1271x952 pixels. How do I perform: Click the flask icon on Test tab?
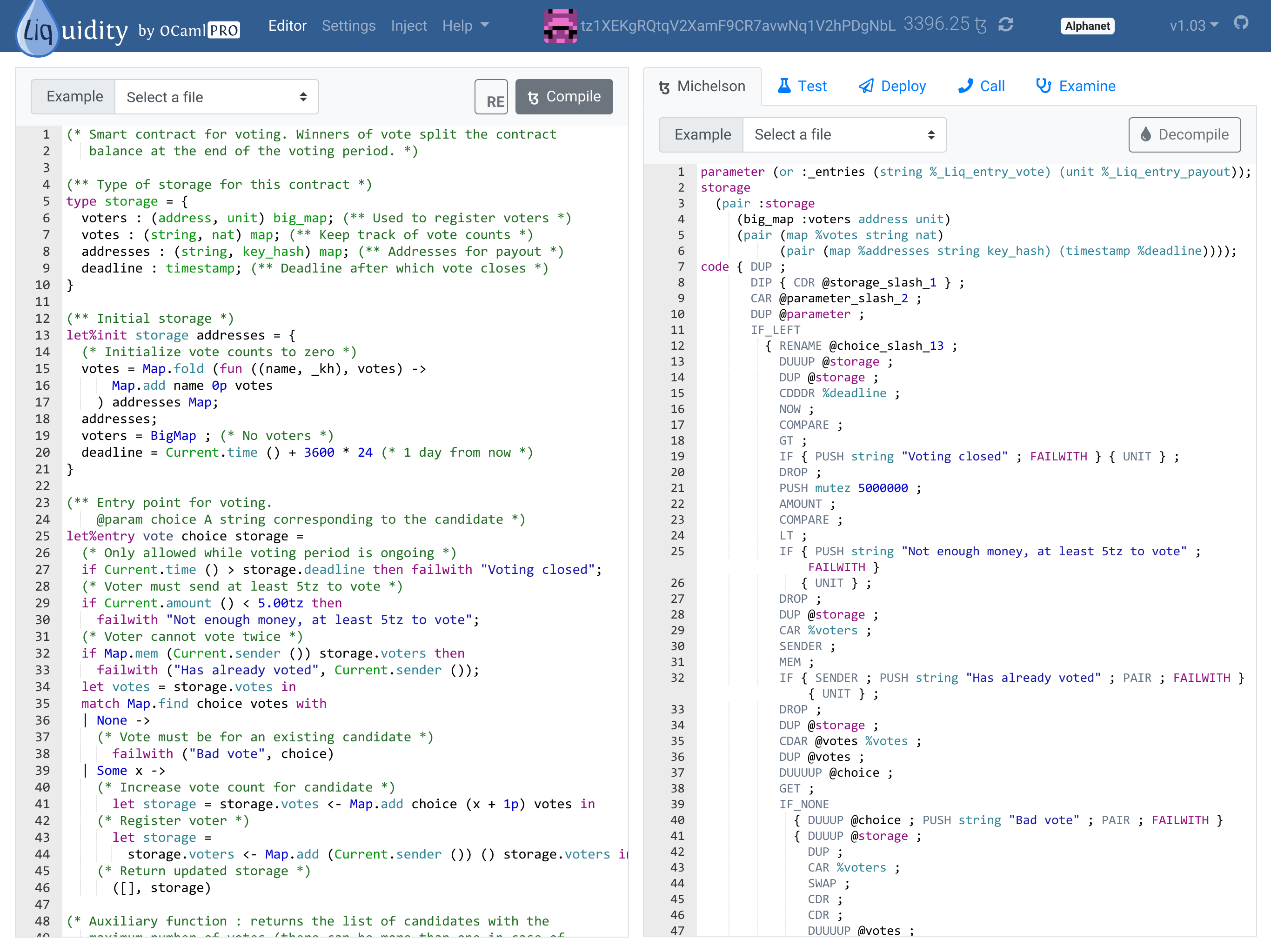click(x=784, y=86)
